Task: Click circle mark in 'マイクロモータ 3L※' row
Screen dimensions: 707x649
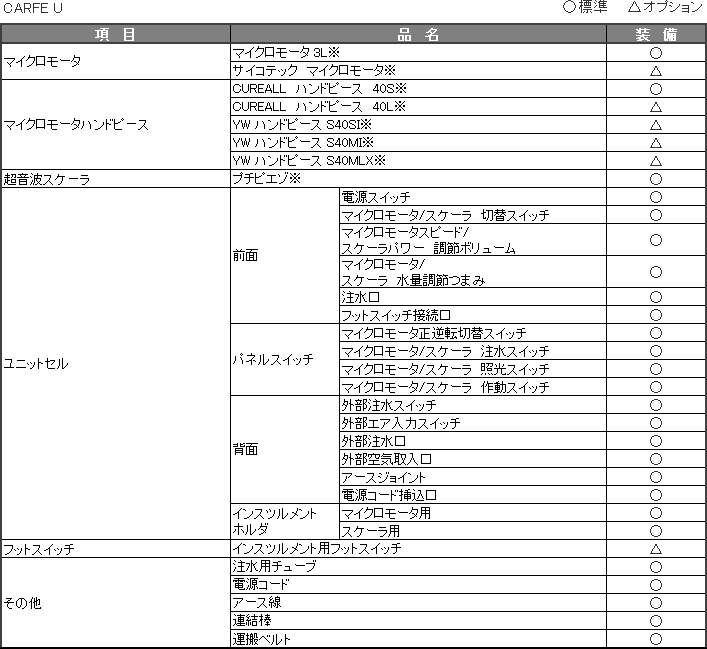Action: pos(656,53)
